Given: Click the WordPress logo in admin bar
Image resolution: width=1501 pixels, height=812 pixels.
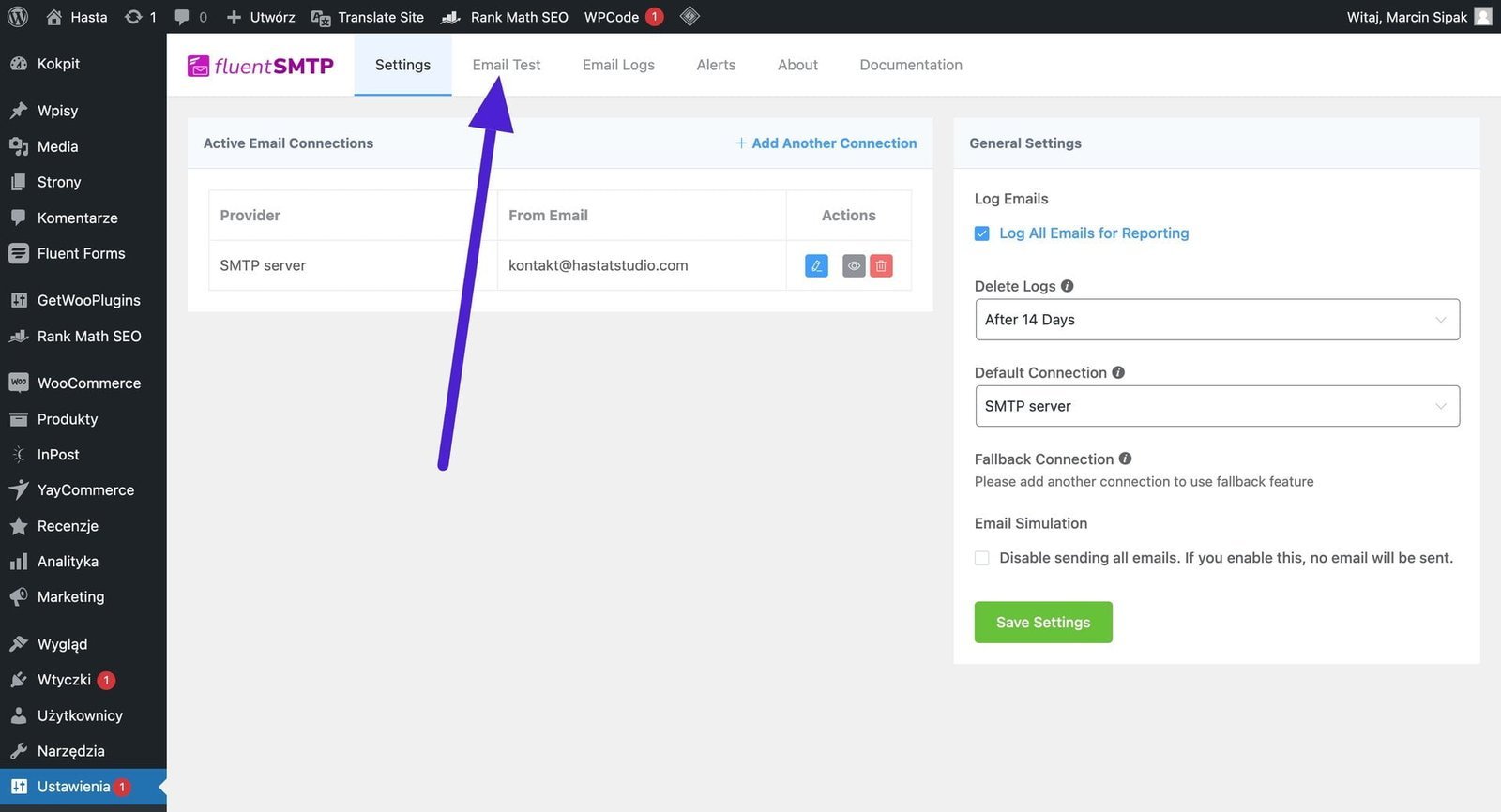Looking at the screenshot, I should tap(18, 17).
